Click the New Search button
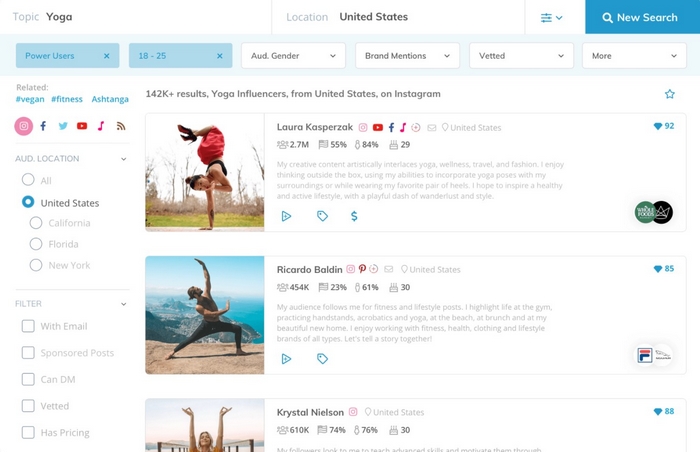This screenshot has width=700, height=452. point(642,17)
